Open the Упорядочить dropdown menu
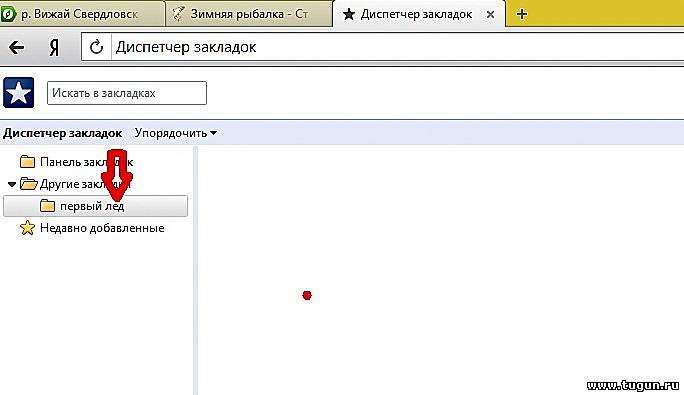684x395 pixels. click(x=175, y=133)
